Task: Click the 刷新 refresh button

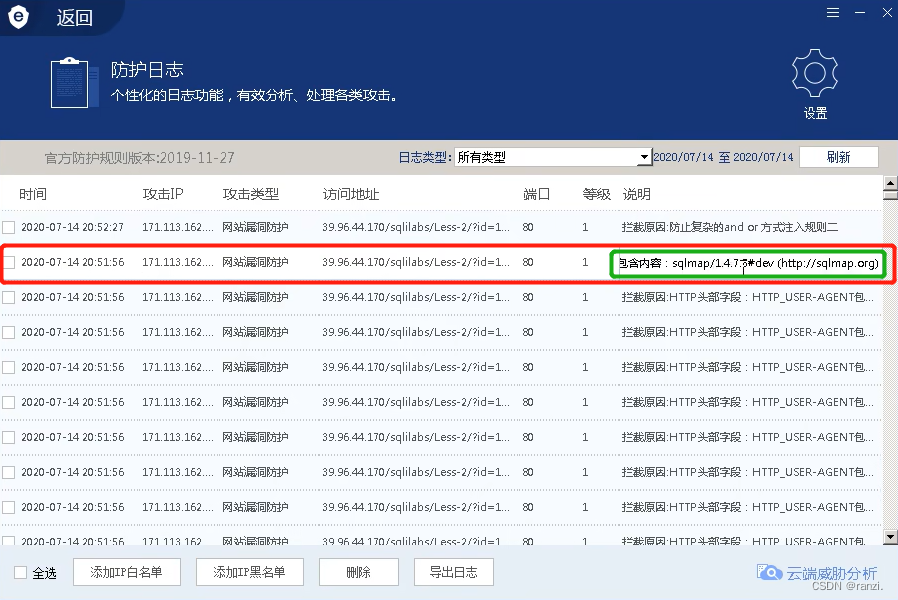Action: (839, 157)
